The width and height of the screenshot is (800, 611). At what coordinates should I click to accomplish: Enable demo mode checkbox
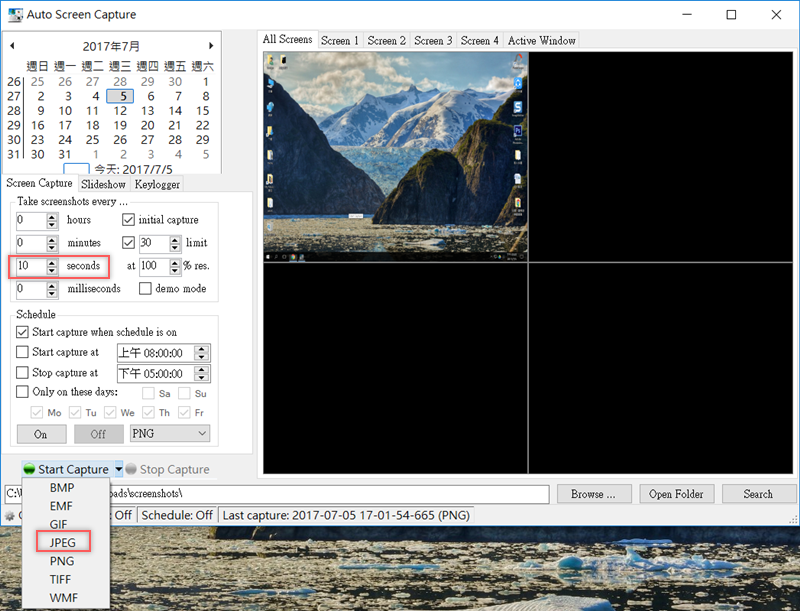tap(145, 289)
